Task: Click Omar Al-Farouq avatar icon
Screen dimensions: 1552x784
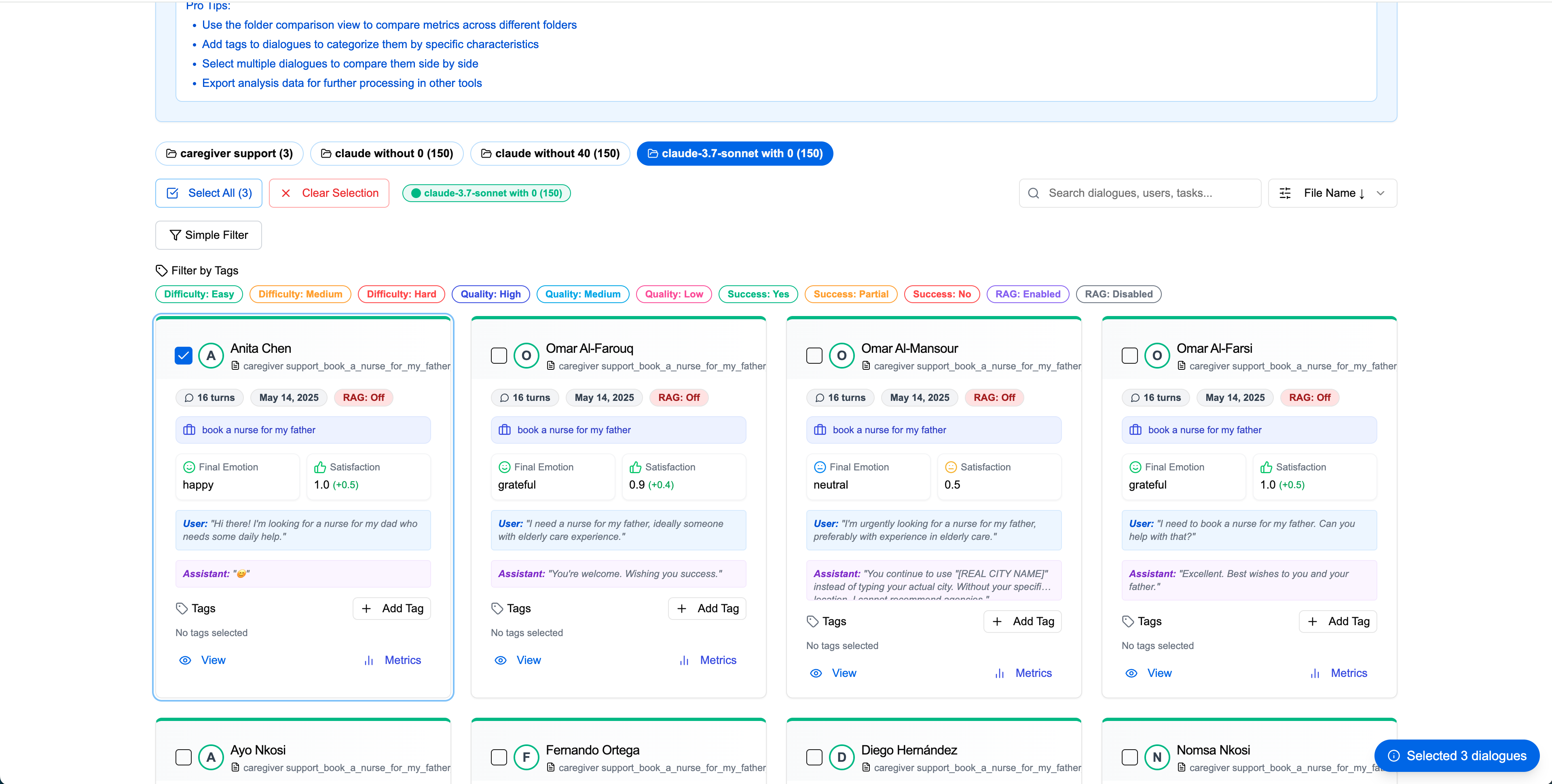Action: (526, 355)
